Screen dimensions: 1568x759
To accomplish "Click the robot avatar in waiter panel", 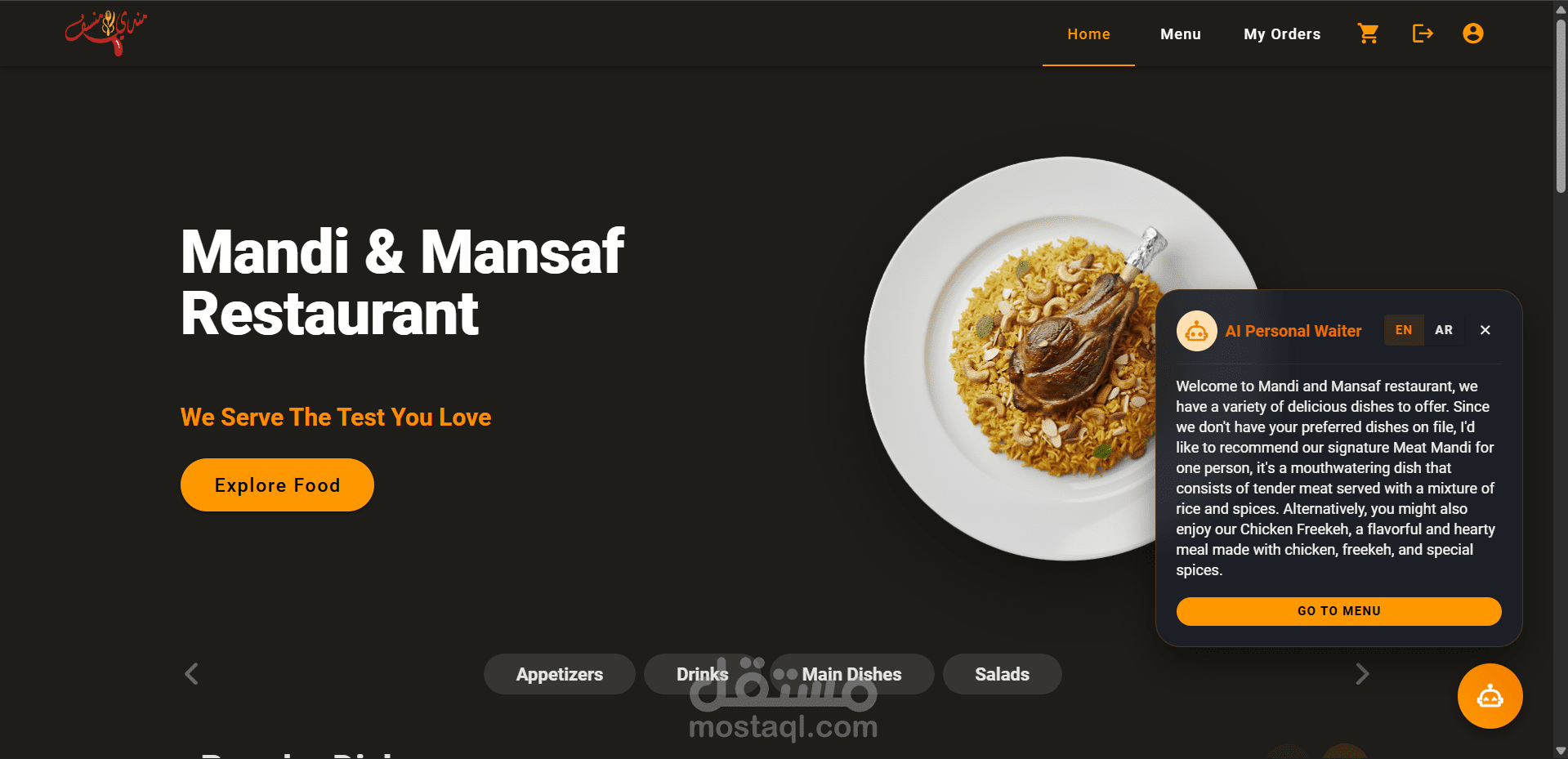I will click(x=1196, y=331).
